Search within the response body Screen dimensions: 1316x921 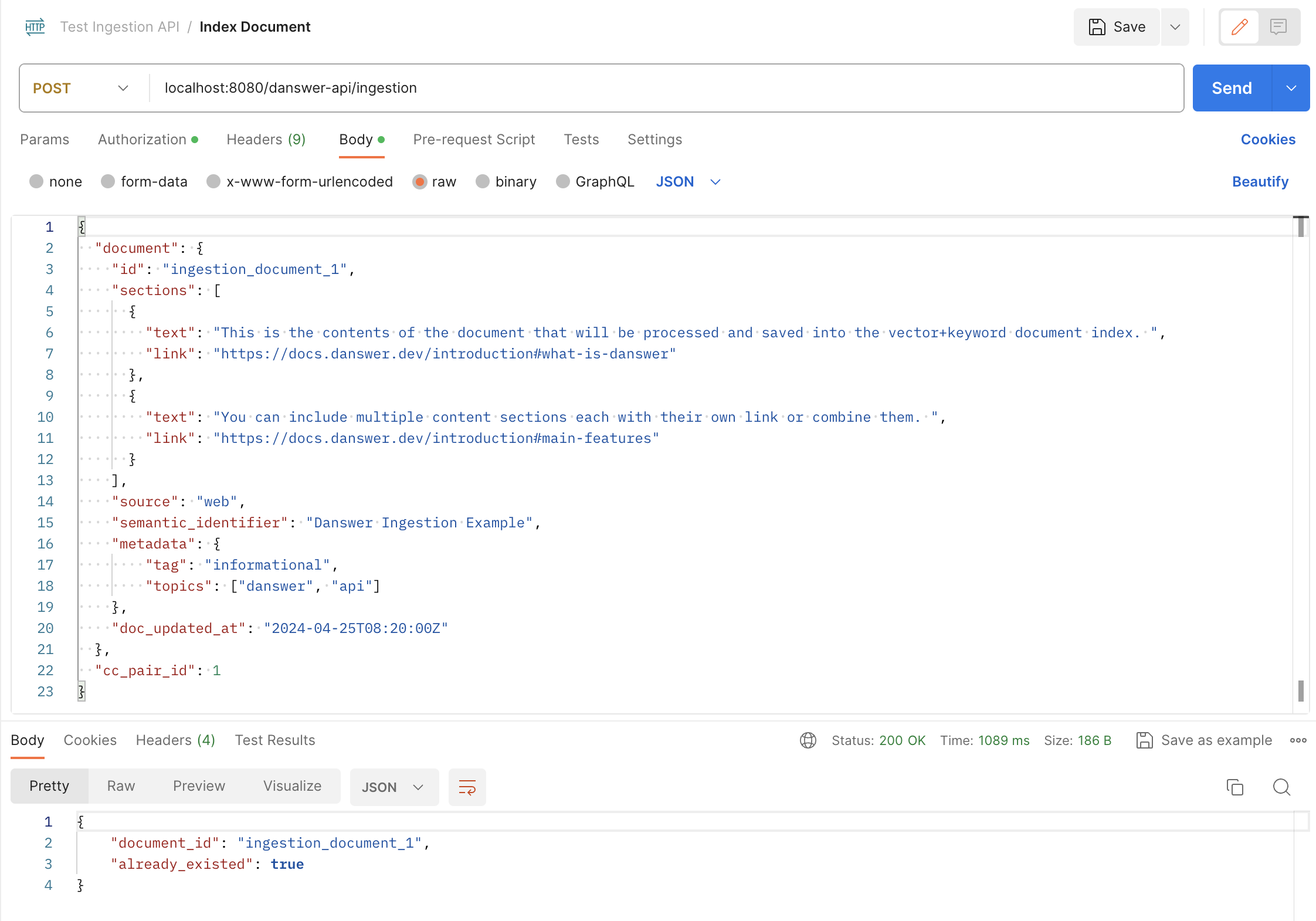point(1281,787)
